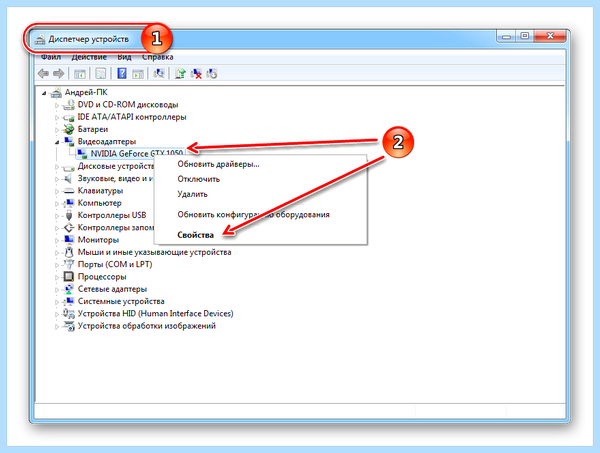Screen dimensions: 600x453
Task: Click the Uninstall device icon with red X
Action: click(196, 73)
